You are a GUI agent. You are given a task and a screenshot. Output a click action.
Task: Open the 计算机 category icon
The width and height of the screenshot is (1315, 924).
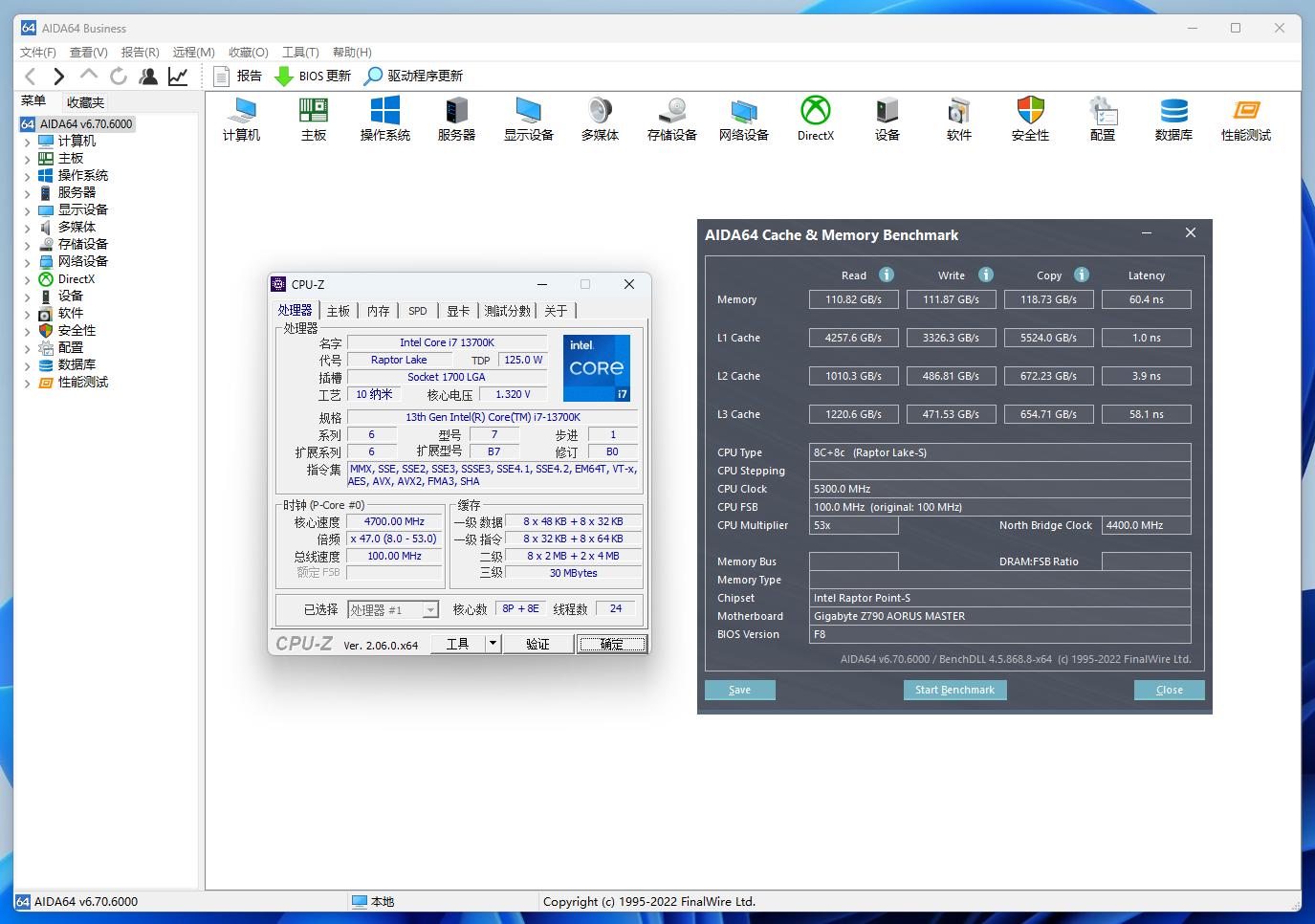(241, 118)
